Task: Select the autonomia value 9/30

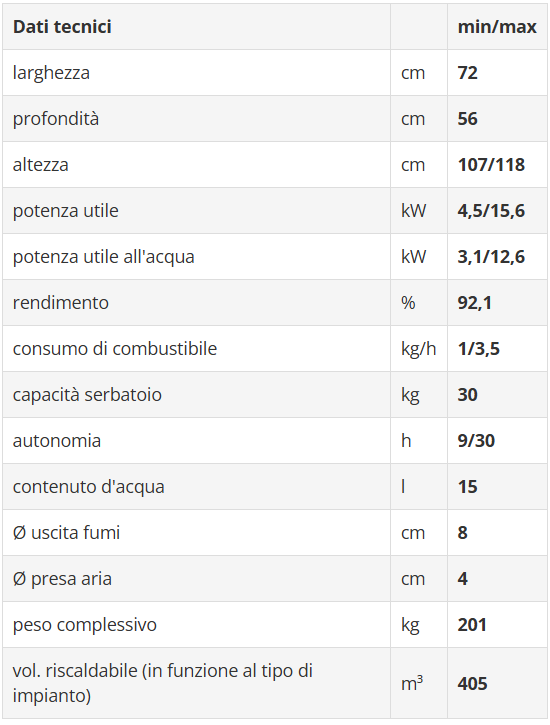Action: coord(476,441)
